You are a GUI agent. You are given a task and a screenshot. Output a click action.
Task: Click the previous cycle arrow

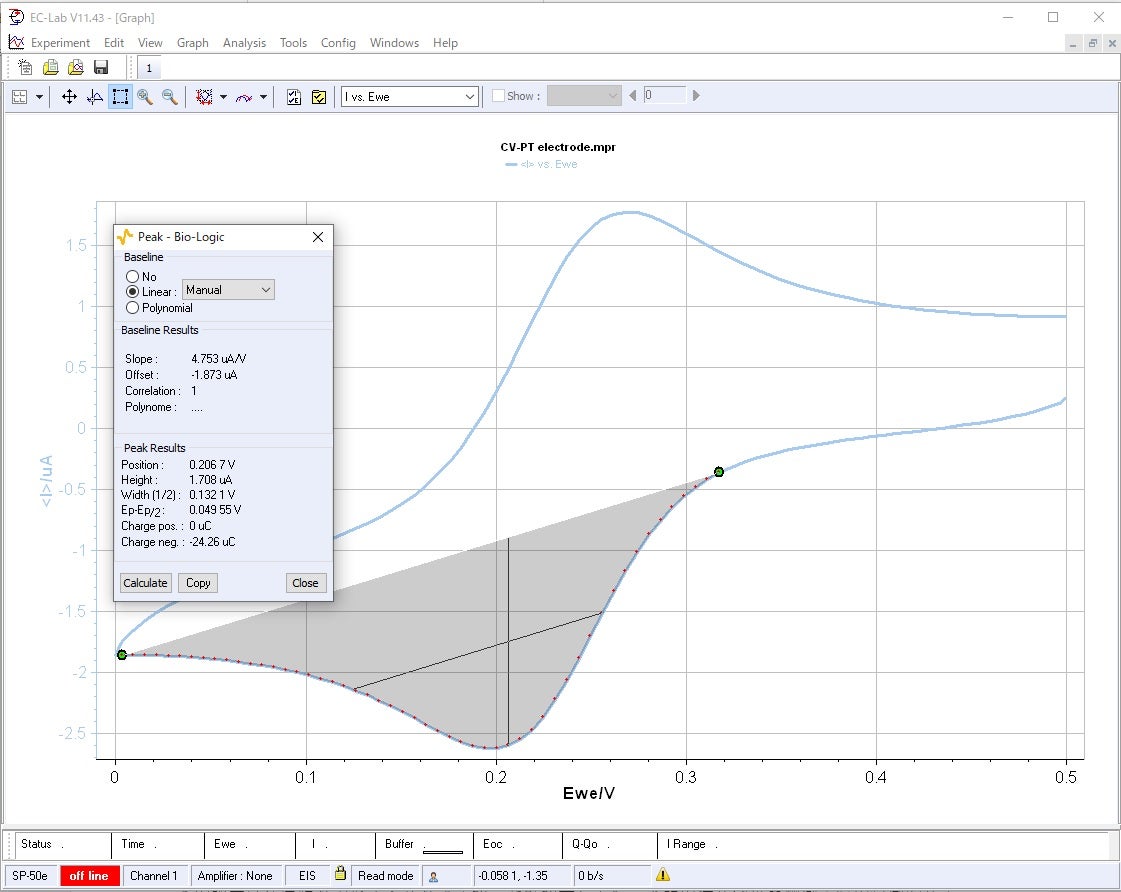pos(632,95)
